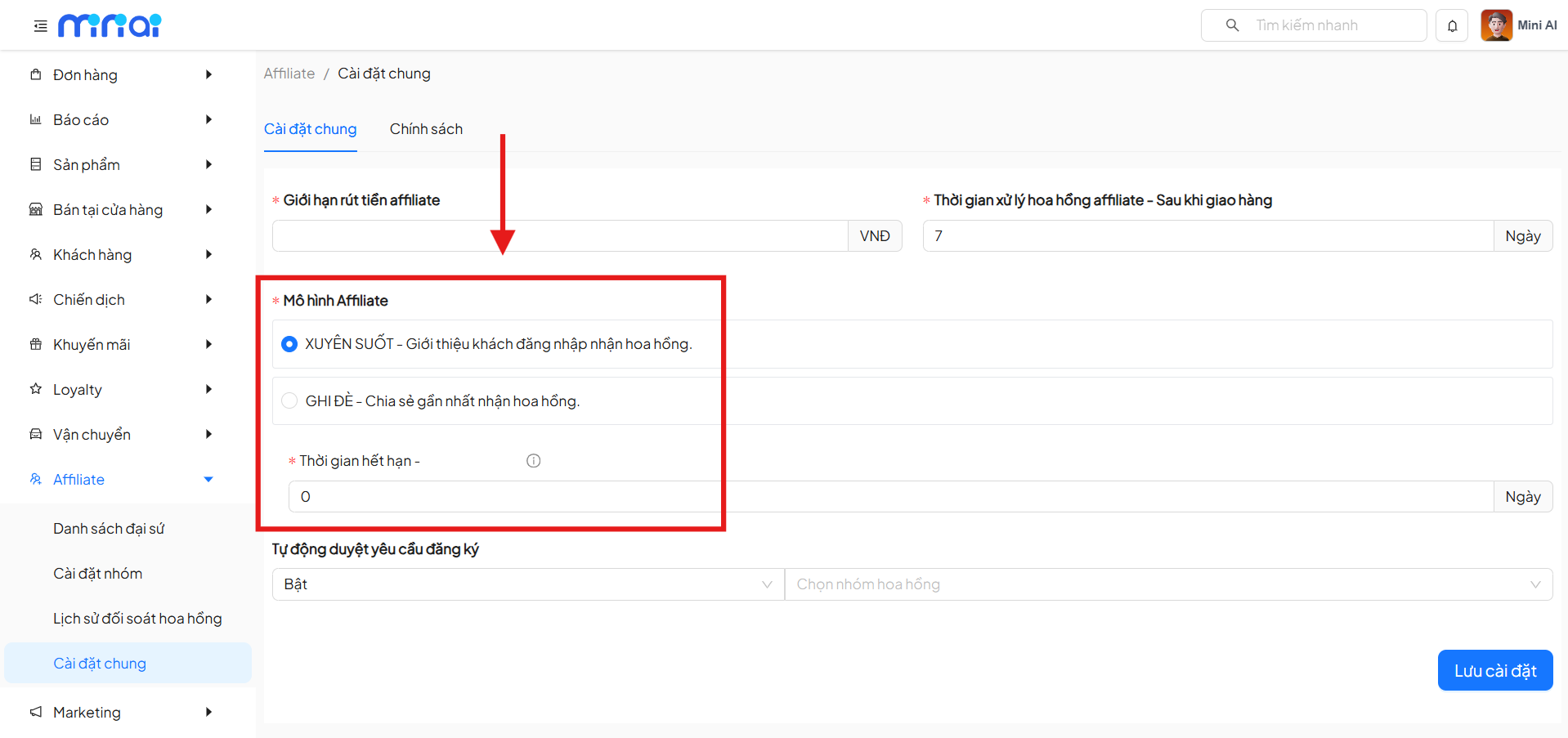Collapse the Affiliate sidebar menu arrow
This screenshot has width=1568, height=738.
[x=208, y=480]
